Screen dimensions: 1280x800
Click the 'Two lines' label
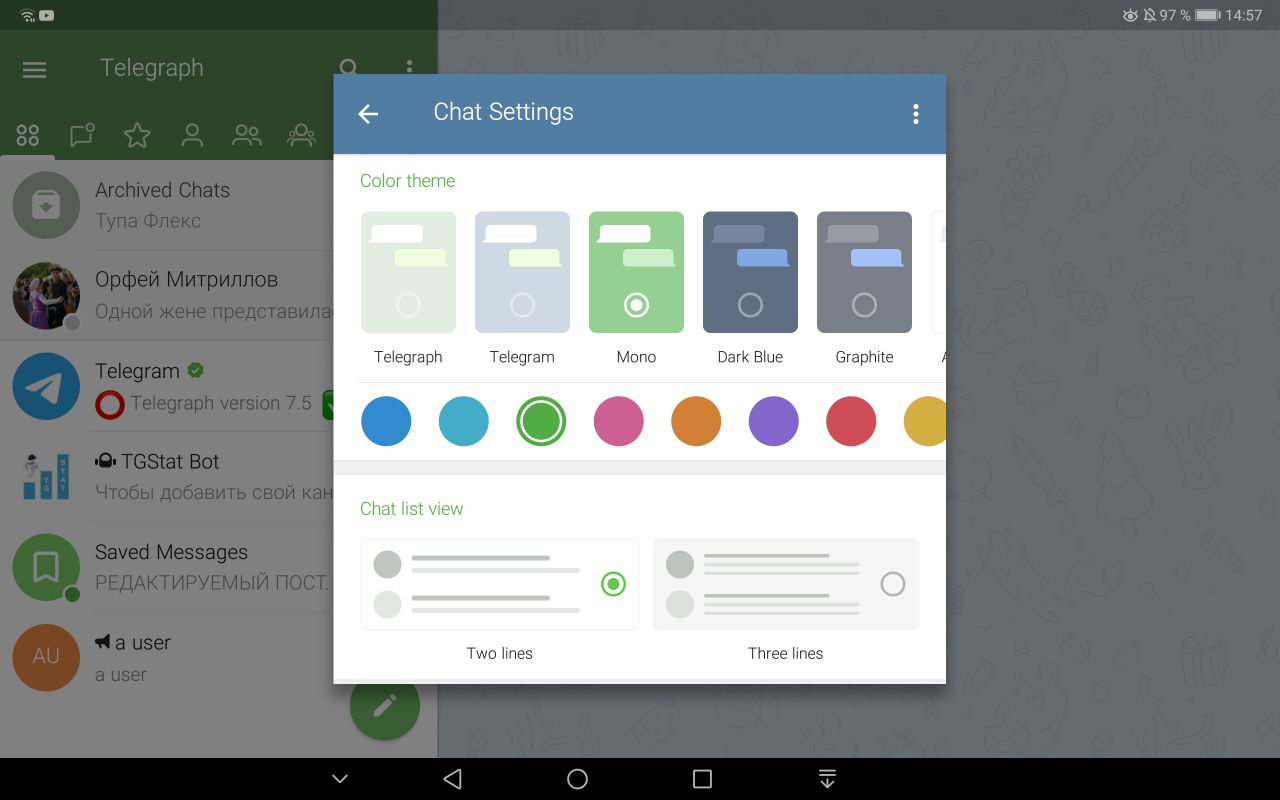point(500,653)
